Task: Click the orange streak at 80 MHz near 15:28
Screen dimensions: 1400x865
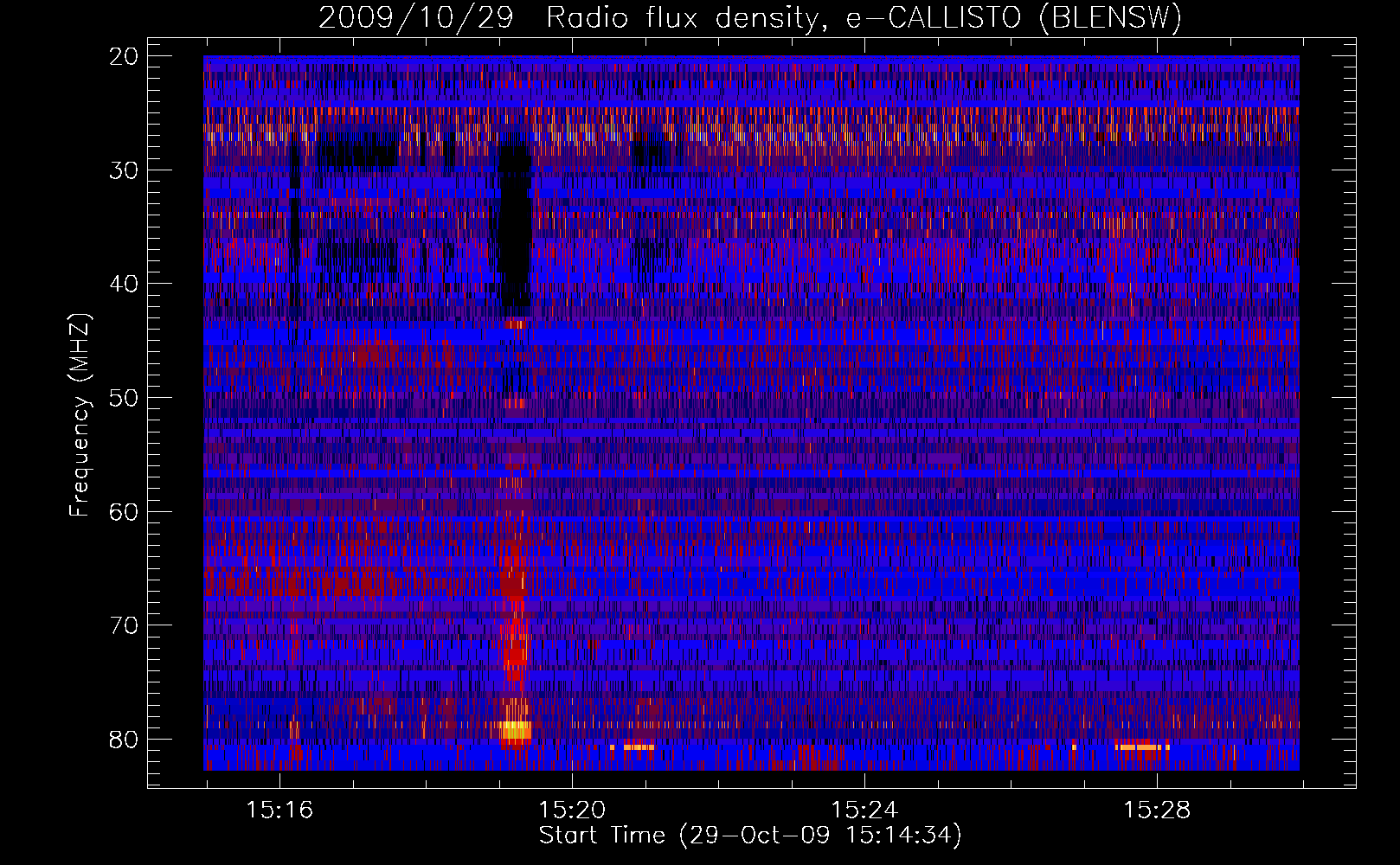Action: coord(1142,746)
